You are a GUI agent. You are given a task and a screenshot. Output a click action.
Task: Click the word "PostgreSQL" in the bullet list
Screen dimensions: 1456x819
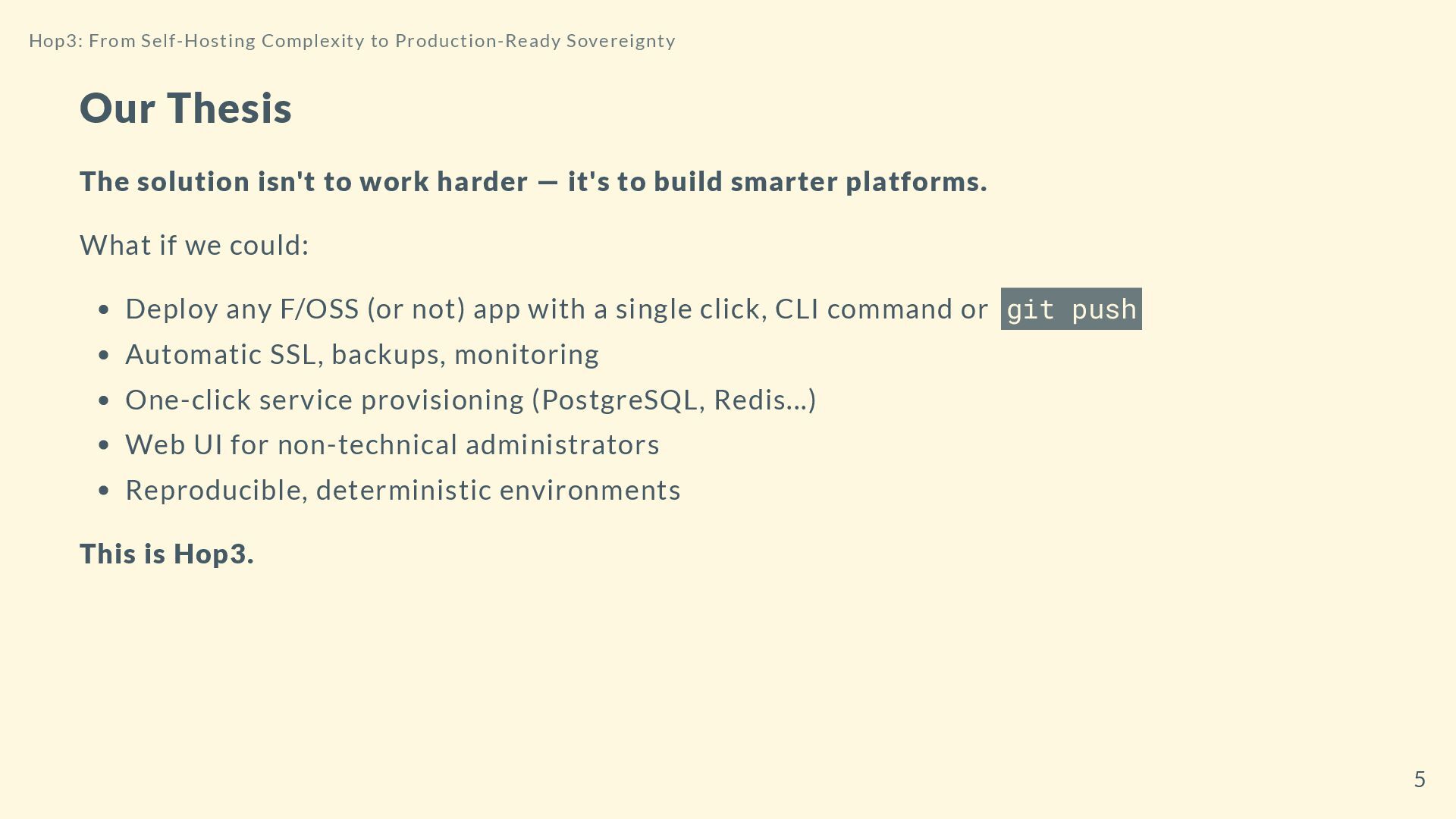(619, 400)
